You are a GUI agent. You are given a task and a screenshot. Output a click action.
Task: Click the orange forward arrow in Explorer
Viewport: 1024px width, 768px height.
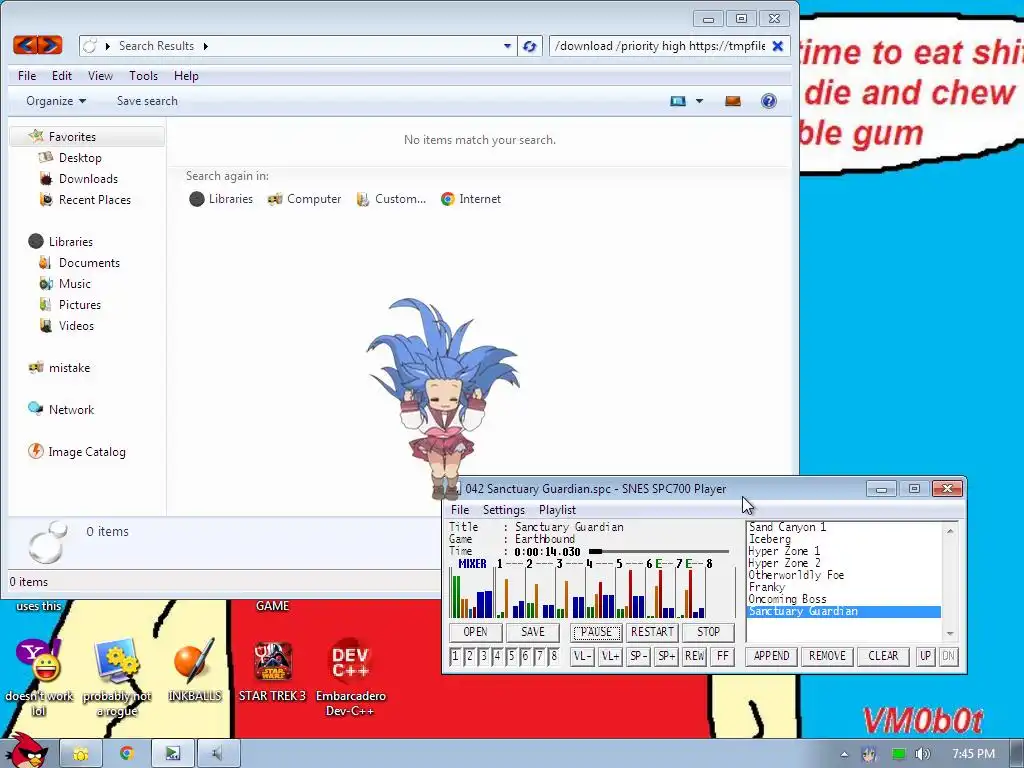50,45
